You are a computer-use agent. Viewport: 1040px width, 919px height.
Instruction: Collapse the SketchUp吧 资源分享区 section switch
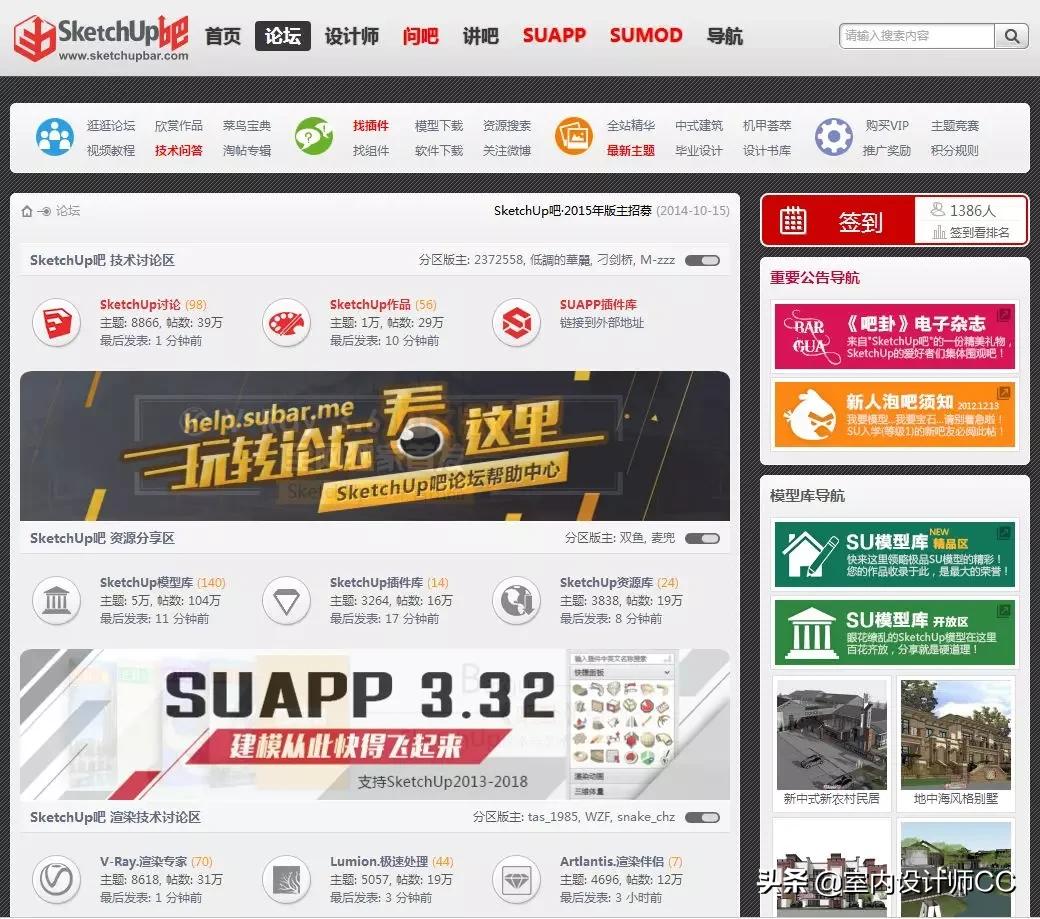pyautogui.click(x=704, y=537)
